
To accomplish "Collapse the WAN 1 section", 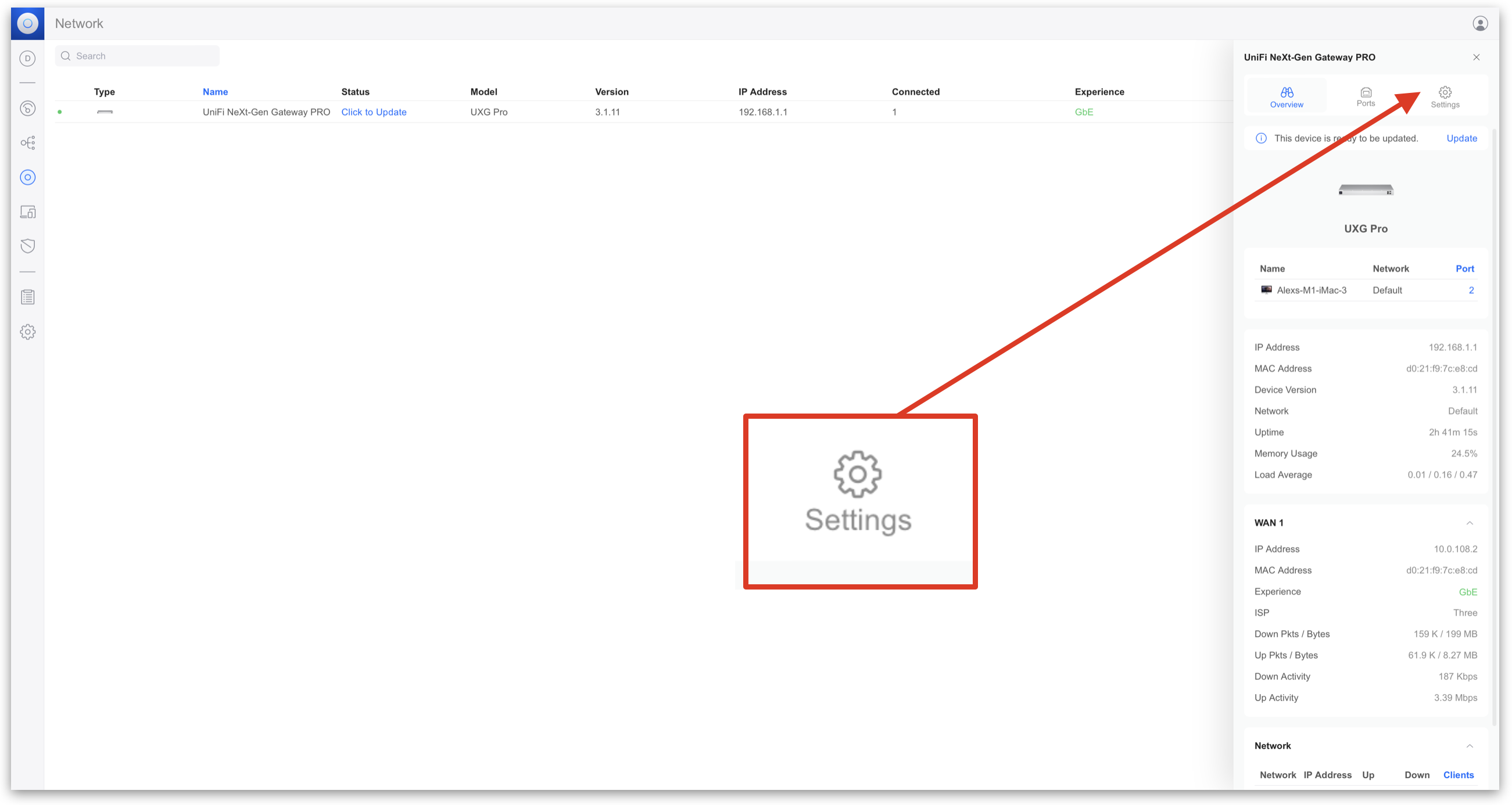I will pyautogui.click(x=1469, y=523).
